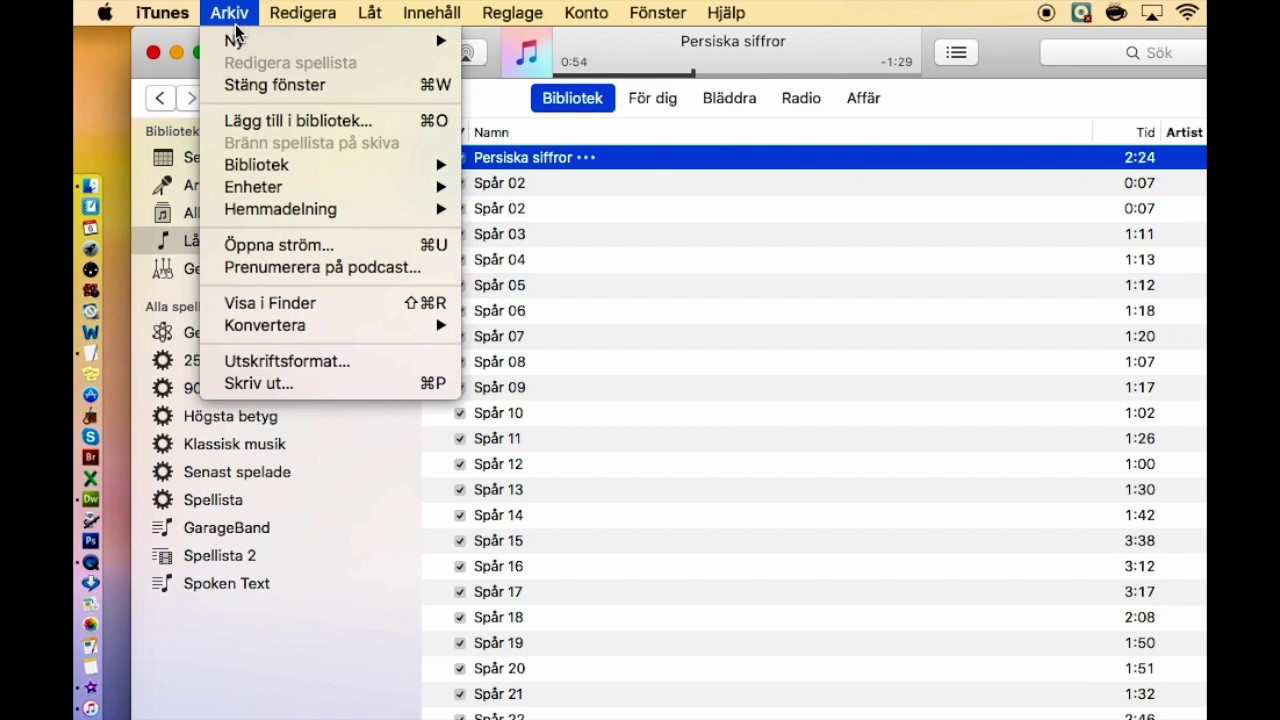Select the Bibliotek tab
Viewport: 1280px width, 720px height.
572,98
